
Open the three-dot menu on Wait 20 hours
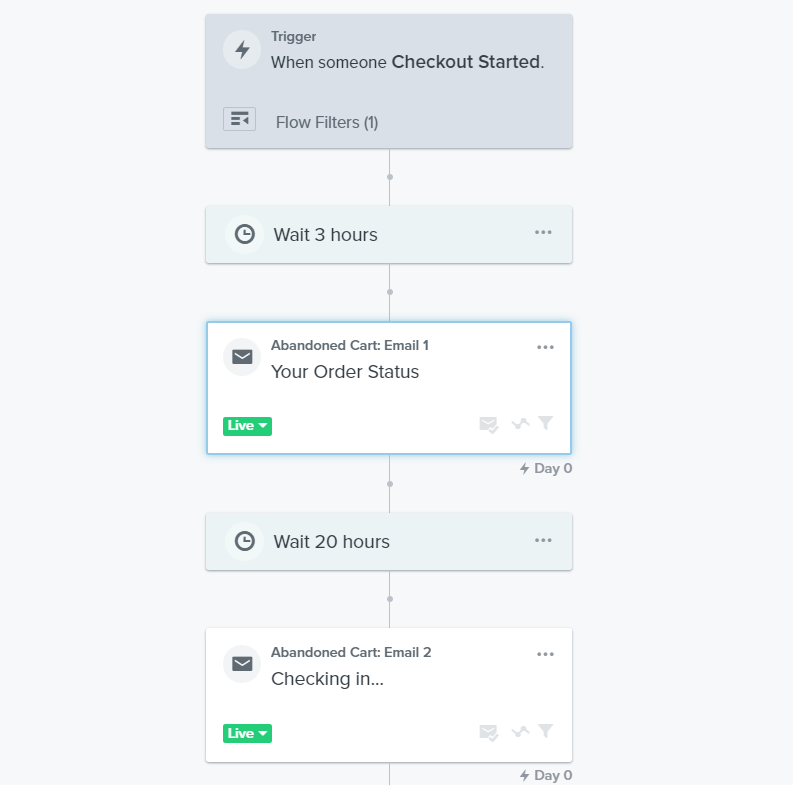point(543,540)
